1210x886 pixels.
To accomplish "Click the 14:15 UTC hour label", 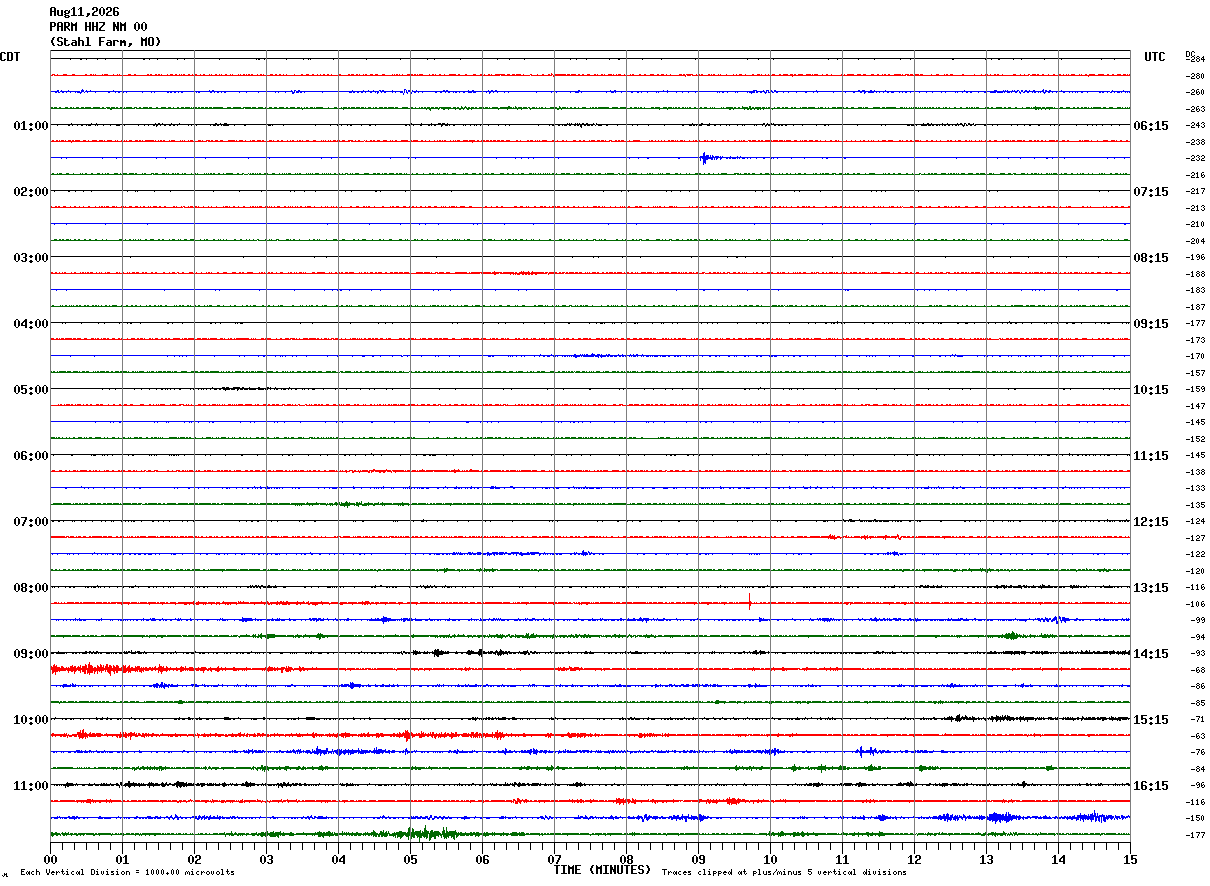I will point(1151,654).
